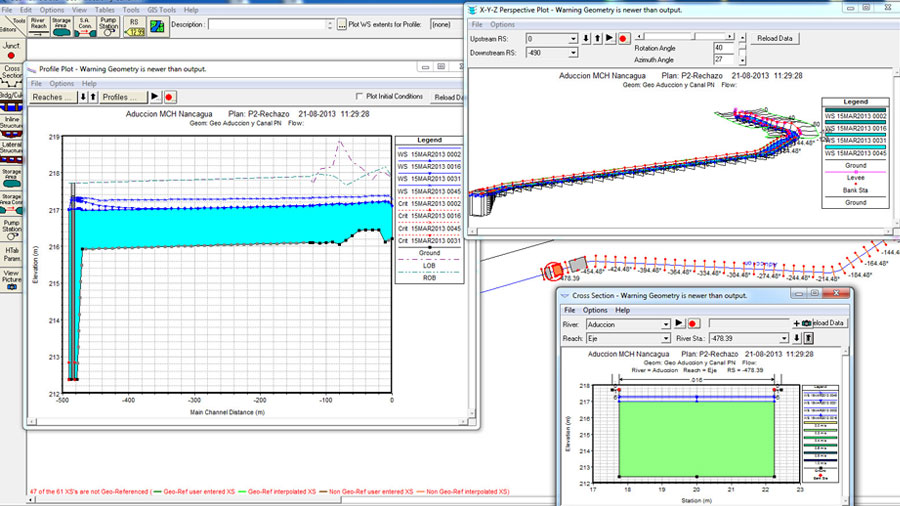The width and height of the screenshot is (900, 506).
Task: Click camera icon in Cross Section window
Action: [806, 324]
